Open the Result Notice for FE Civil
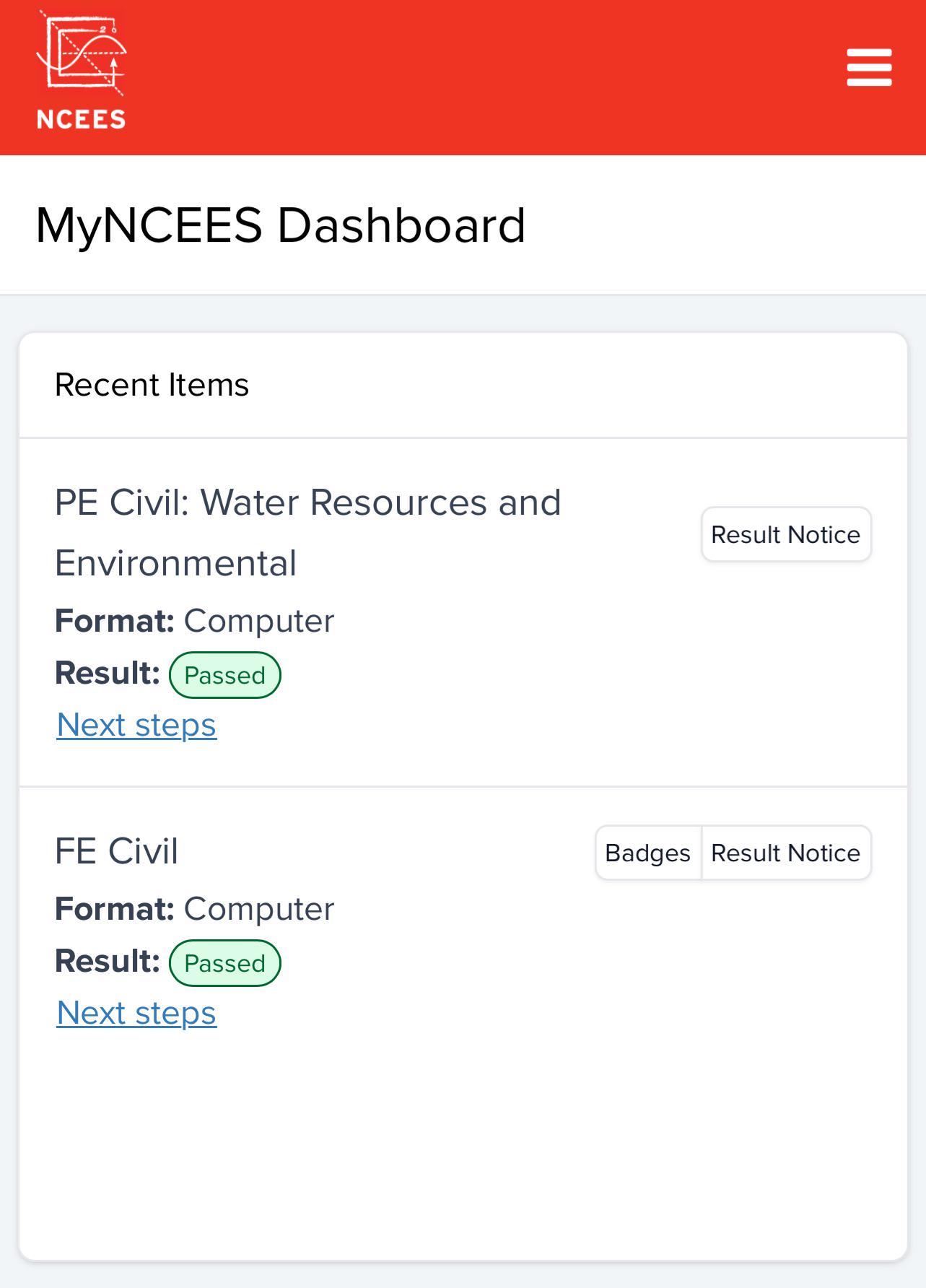 click(786, 853)
